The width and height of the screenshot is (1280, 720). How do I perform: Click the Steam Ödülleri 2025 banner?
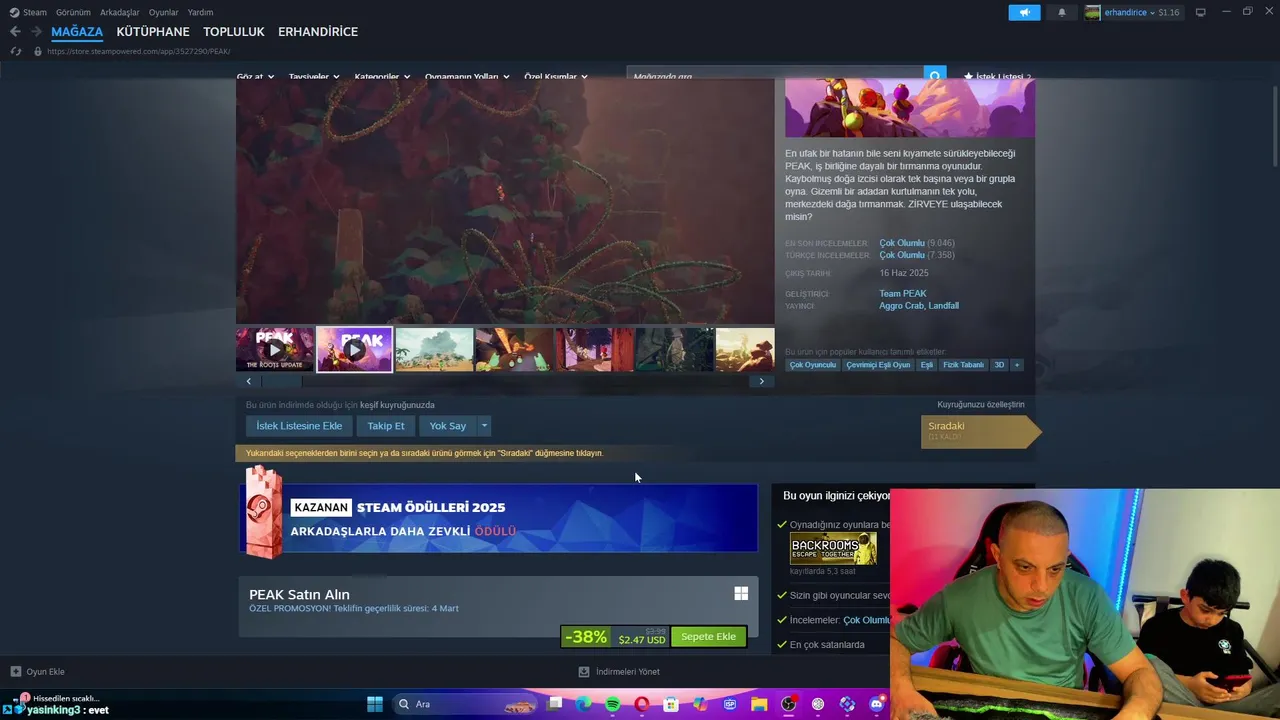click(498, 517)
